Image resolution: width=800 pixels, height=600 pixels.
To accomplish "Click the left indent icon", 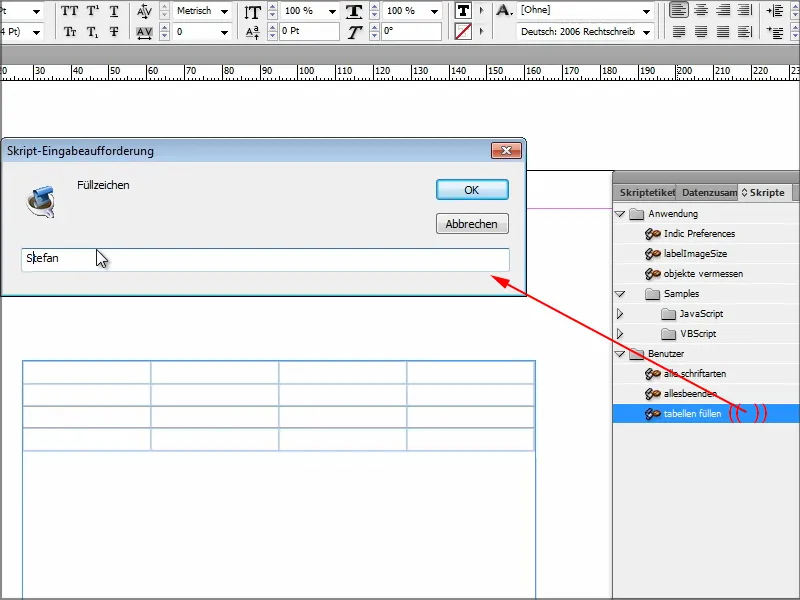I will 775,11.
